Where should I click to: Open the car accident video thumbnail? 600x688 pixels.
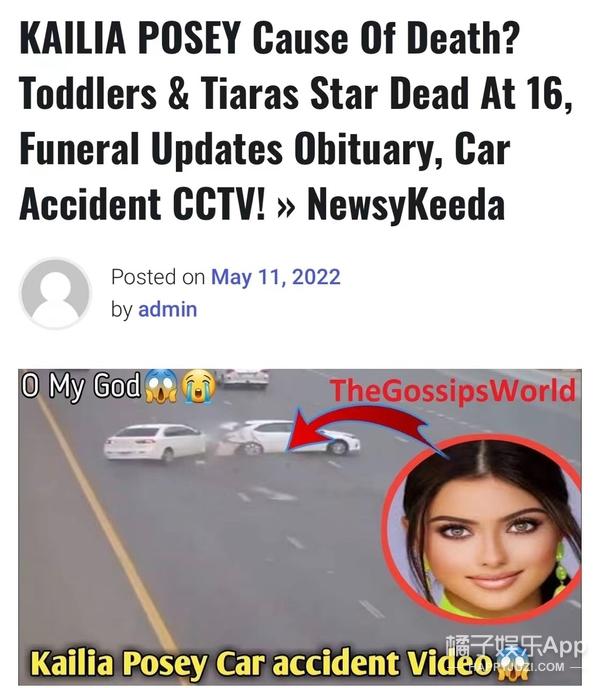pos(300,527)
